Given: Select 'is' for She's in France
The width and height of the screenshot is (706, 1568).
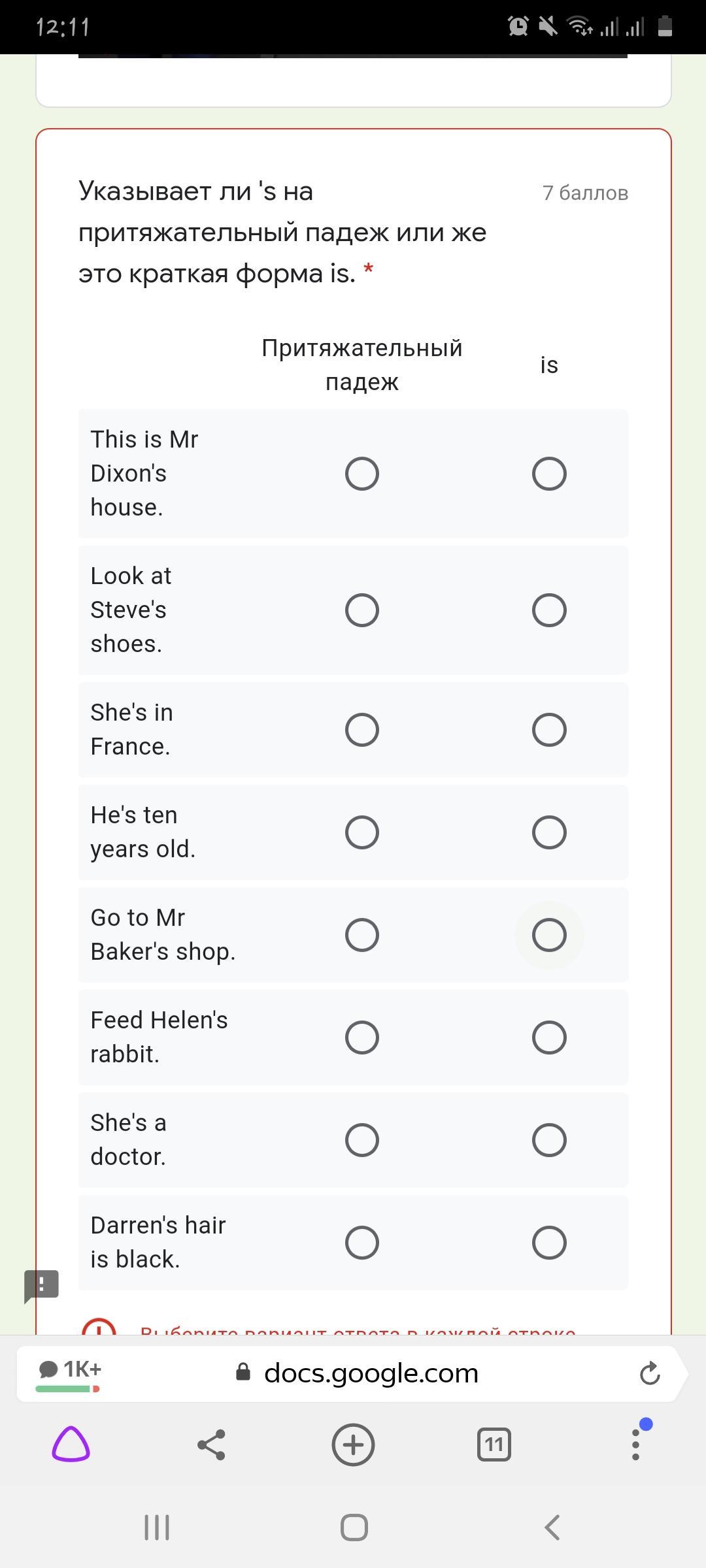Looking at the screenshot, I should pos(549,730).
